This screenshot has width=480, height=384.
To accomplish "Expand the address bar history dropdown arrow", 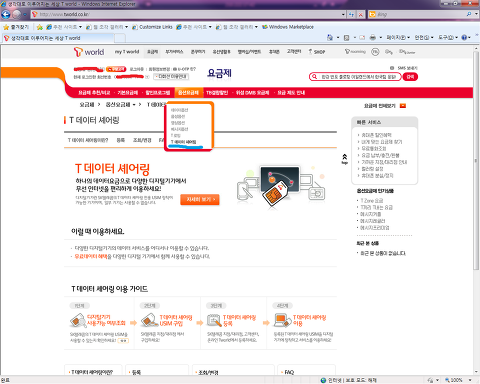I will (343, 14).
